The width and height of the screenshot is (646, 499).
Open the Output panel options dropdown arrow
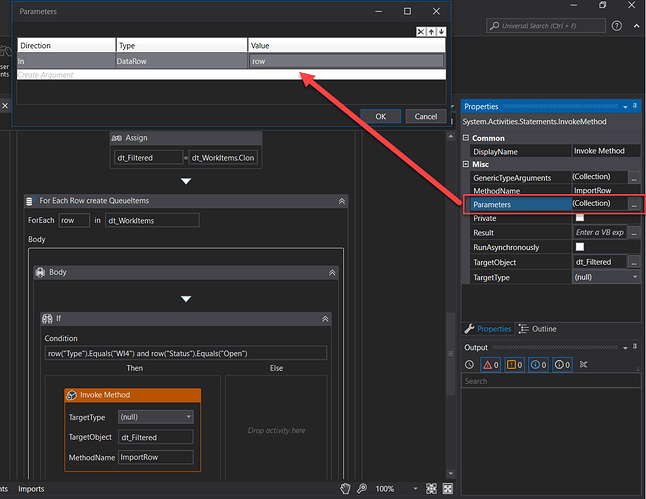(625, 348)
